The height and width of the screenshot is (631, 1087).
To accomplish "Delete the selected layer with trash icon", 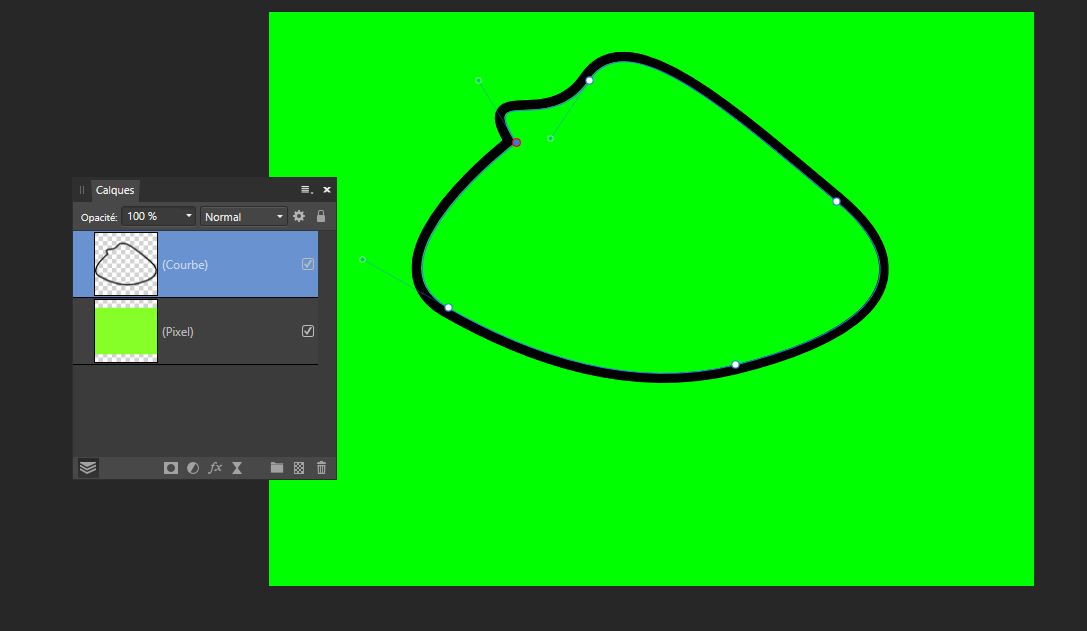I will pyautogui.click(x=322, y=468).
